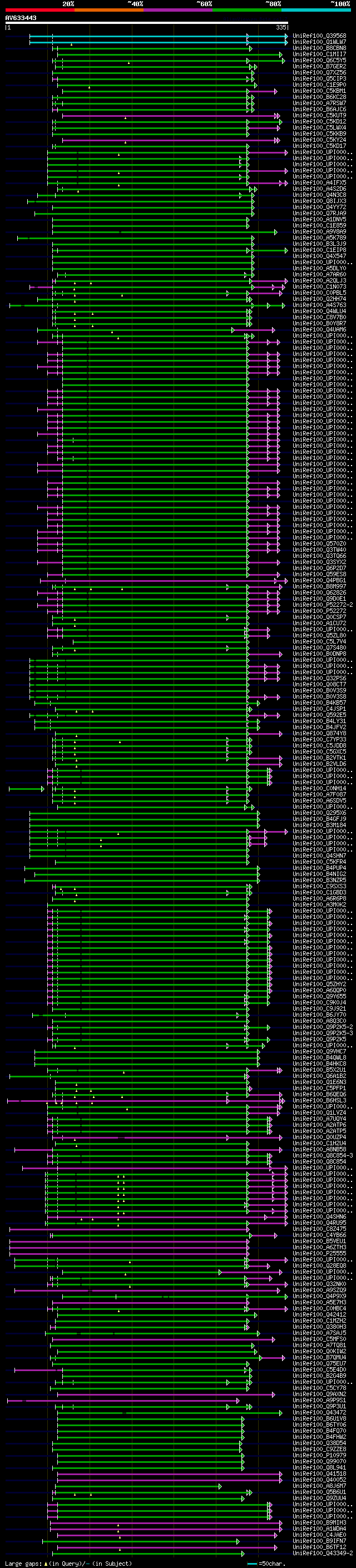Click the cyan ~100% identity legend segment
Viewport: 356px width, 1568px height.
pyautogui.click(x=316, y=10)
